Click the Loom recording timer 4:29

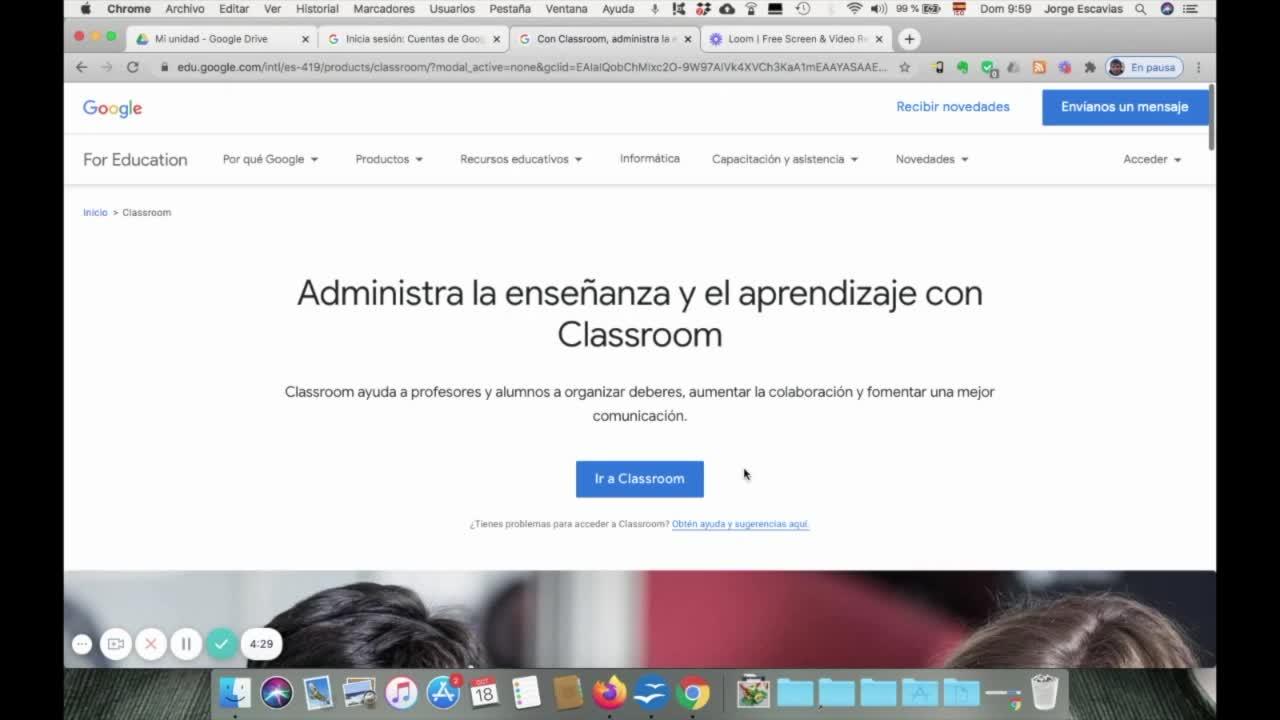[261, 644]
